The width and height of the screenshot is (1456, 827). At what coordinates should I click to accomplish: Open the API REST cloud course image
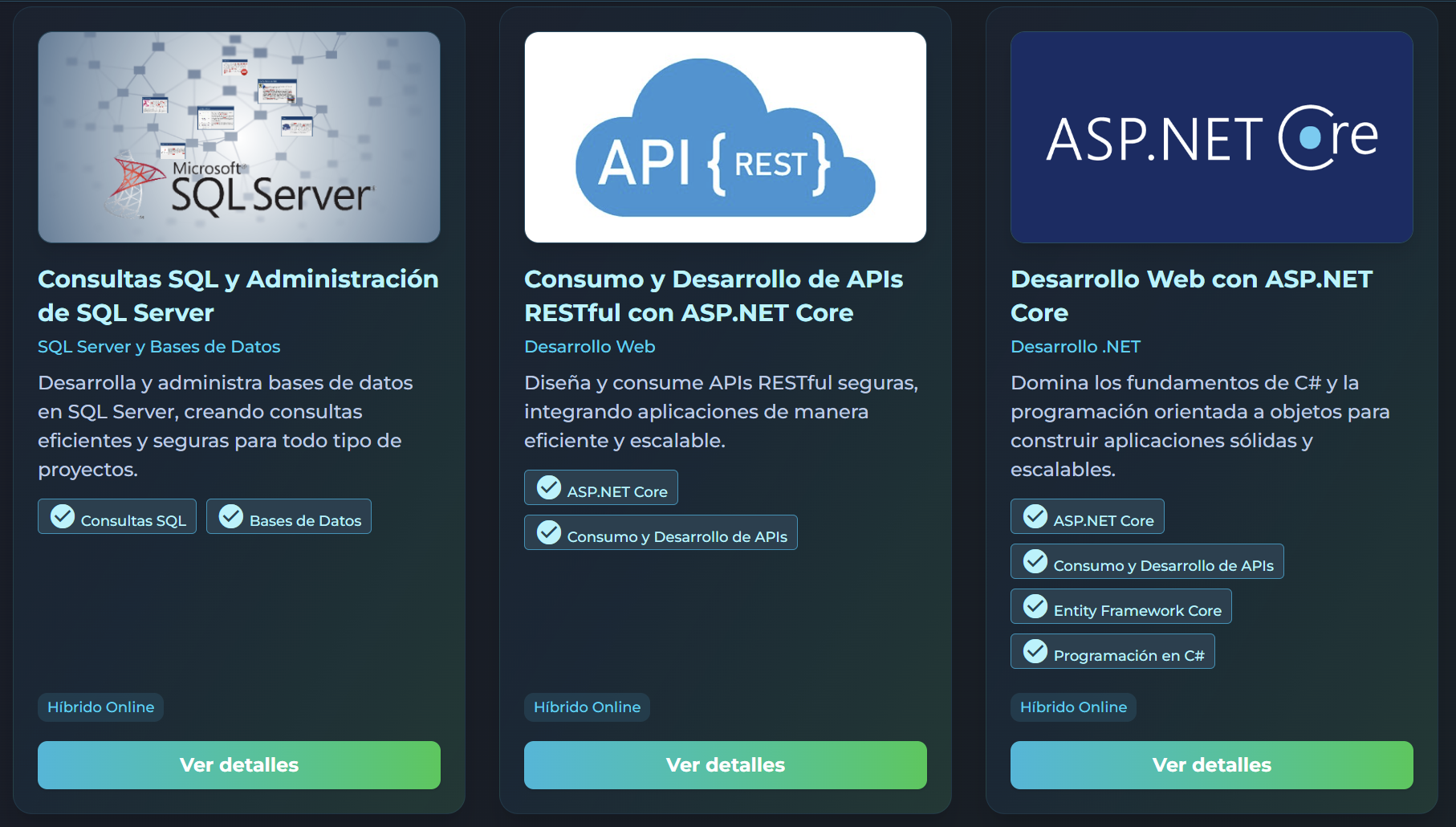tap(726, 137)
